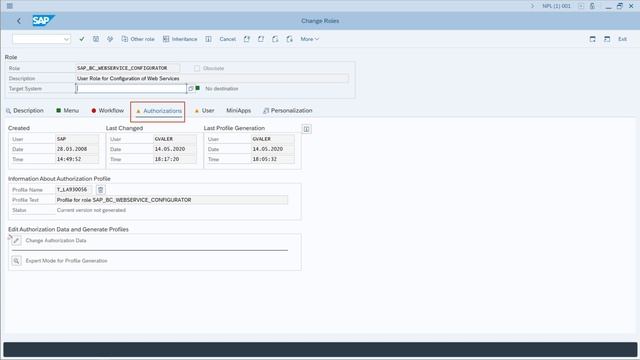Viewport: 640px width, 360px height.
Task: Click the Description field text
Action: pyautogui.click(x=212, y=78)
